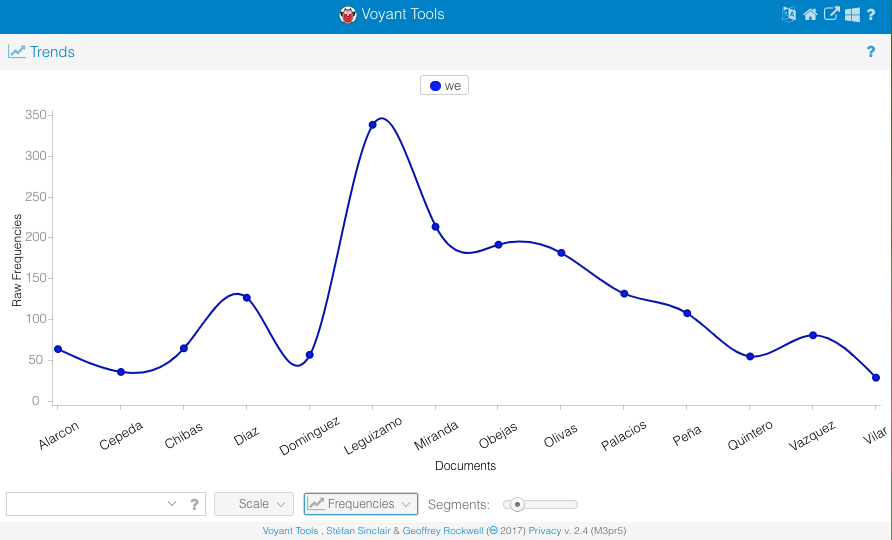Click the Raw Frequencies axis title

click(x=16, y=260)
